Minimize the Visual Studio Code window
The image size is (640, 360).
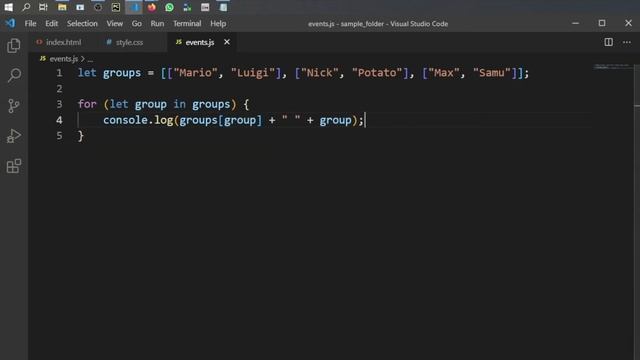click(576, 23)
